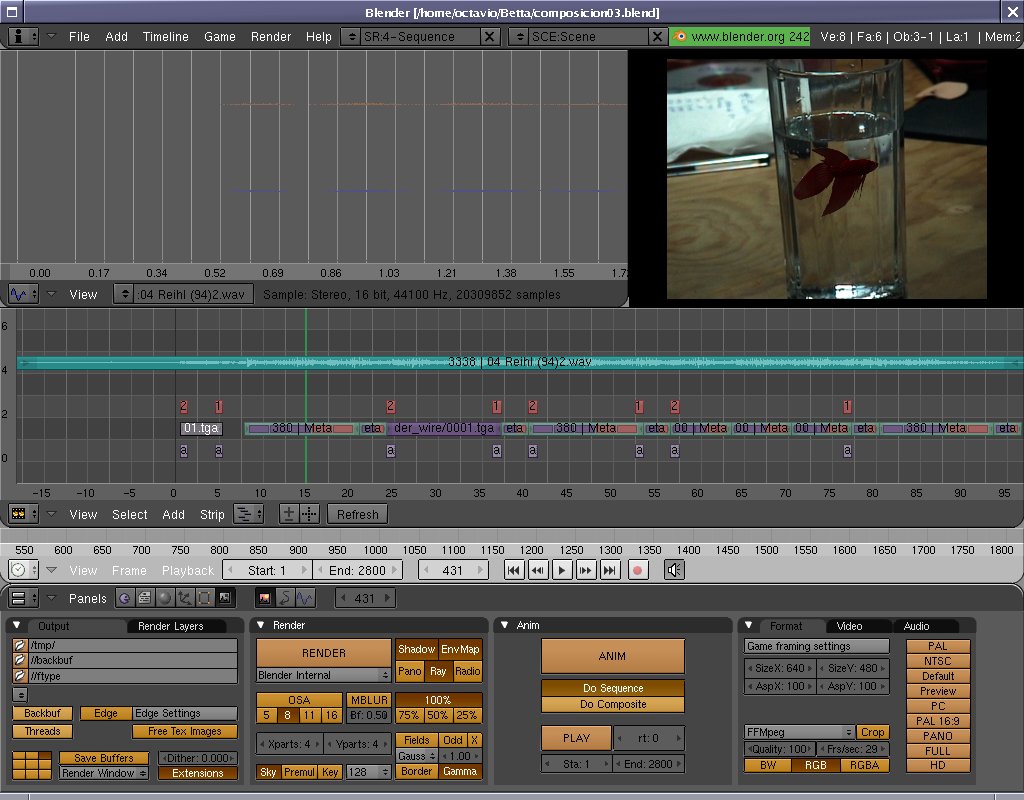The width and height of the screenshot is (1024, 800).
Task: Toggle audio sync speaker icon
Action: (674, 570)
